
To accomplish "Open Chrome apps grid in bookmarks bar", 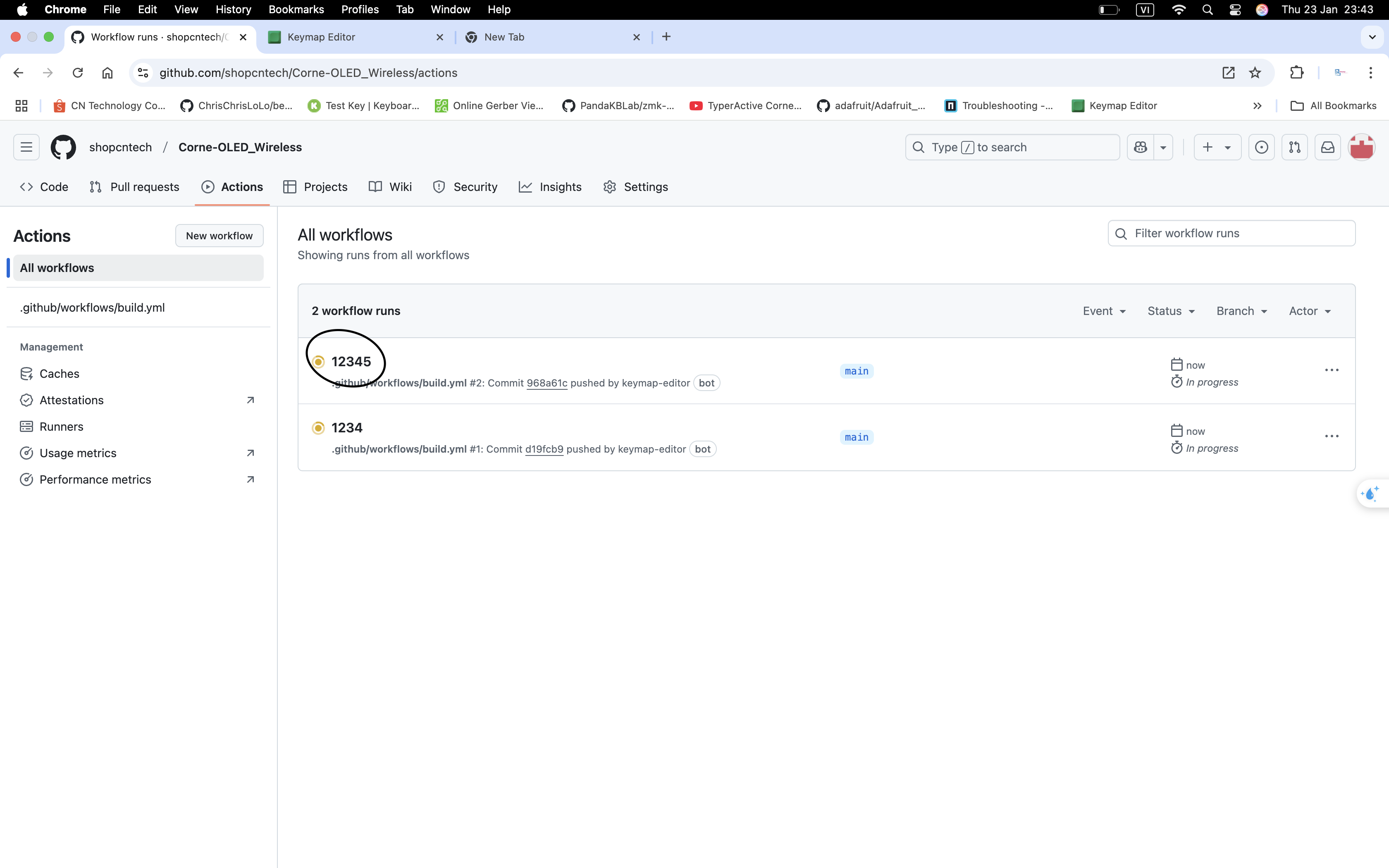I will (x=21, y=106).
